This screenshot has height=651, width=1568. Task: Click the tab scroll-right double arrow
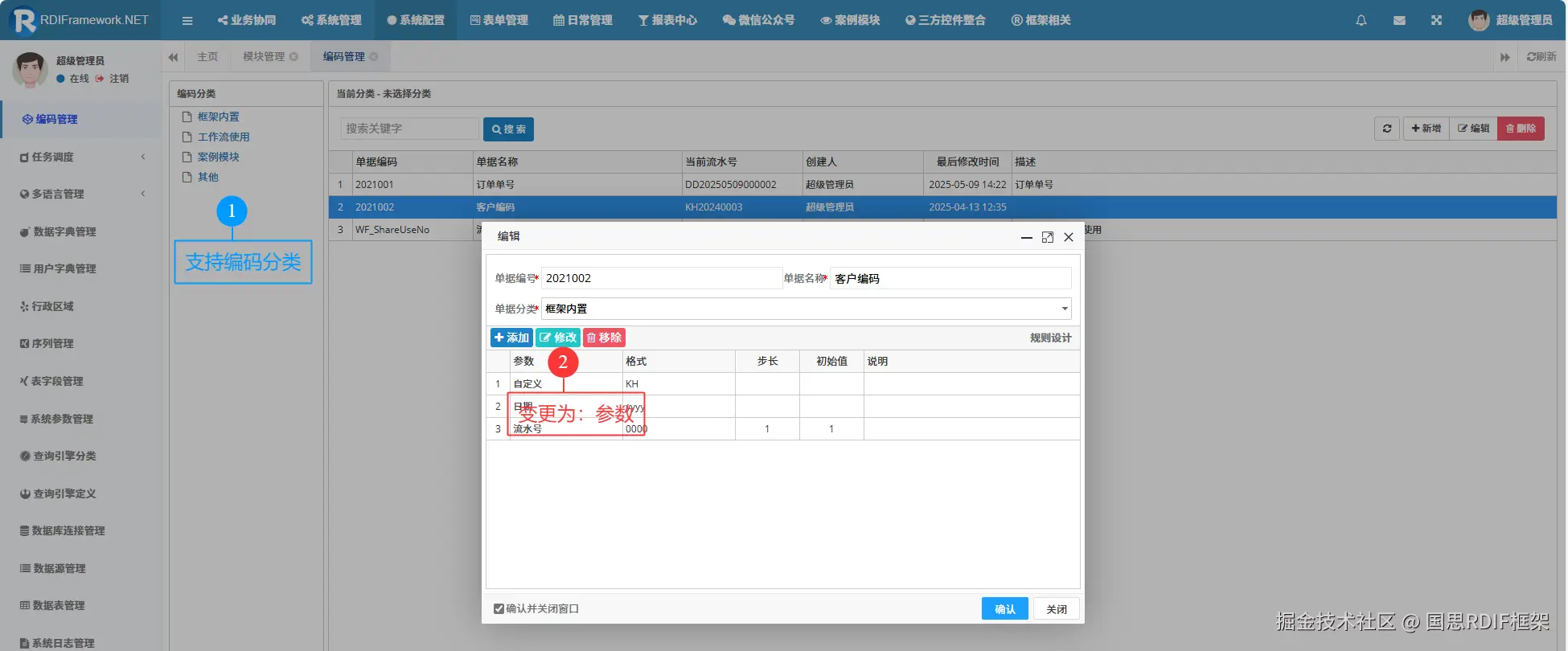click(x=1504, y=57)
